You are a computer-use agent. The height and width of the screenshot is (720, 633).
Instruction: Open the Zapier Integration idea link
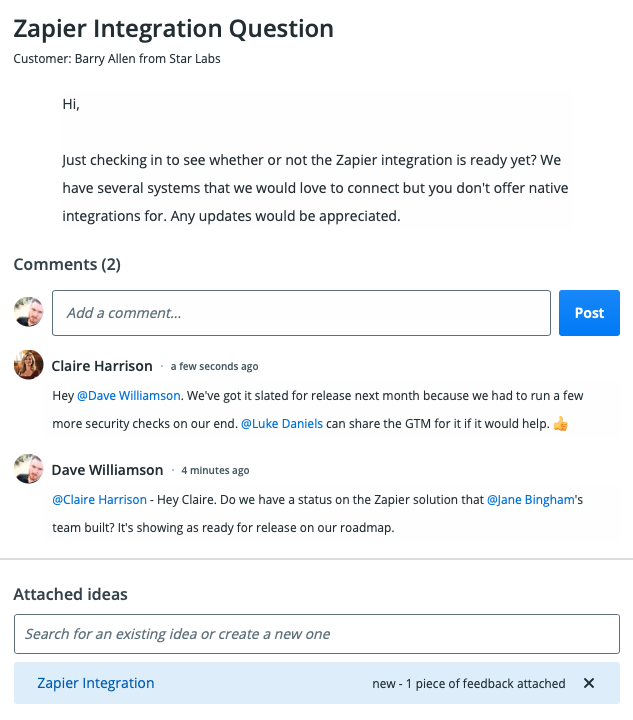pyautogui.click(x=96, y=683)
